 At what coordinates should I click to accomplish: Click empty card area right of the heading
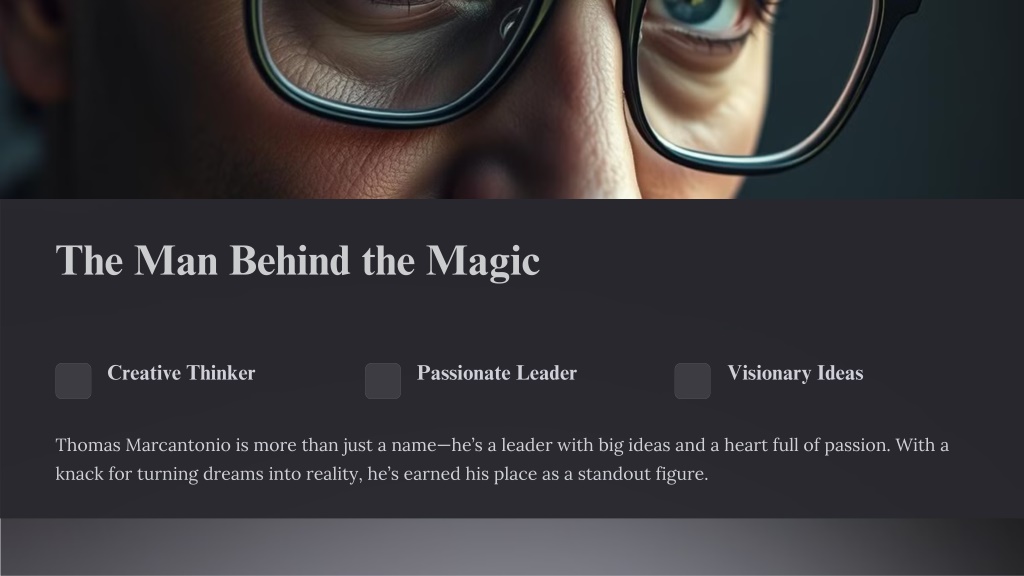coord(771,261)
